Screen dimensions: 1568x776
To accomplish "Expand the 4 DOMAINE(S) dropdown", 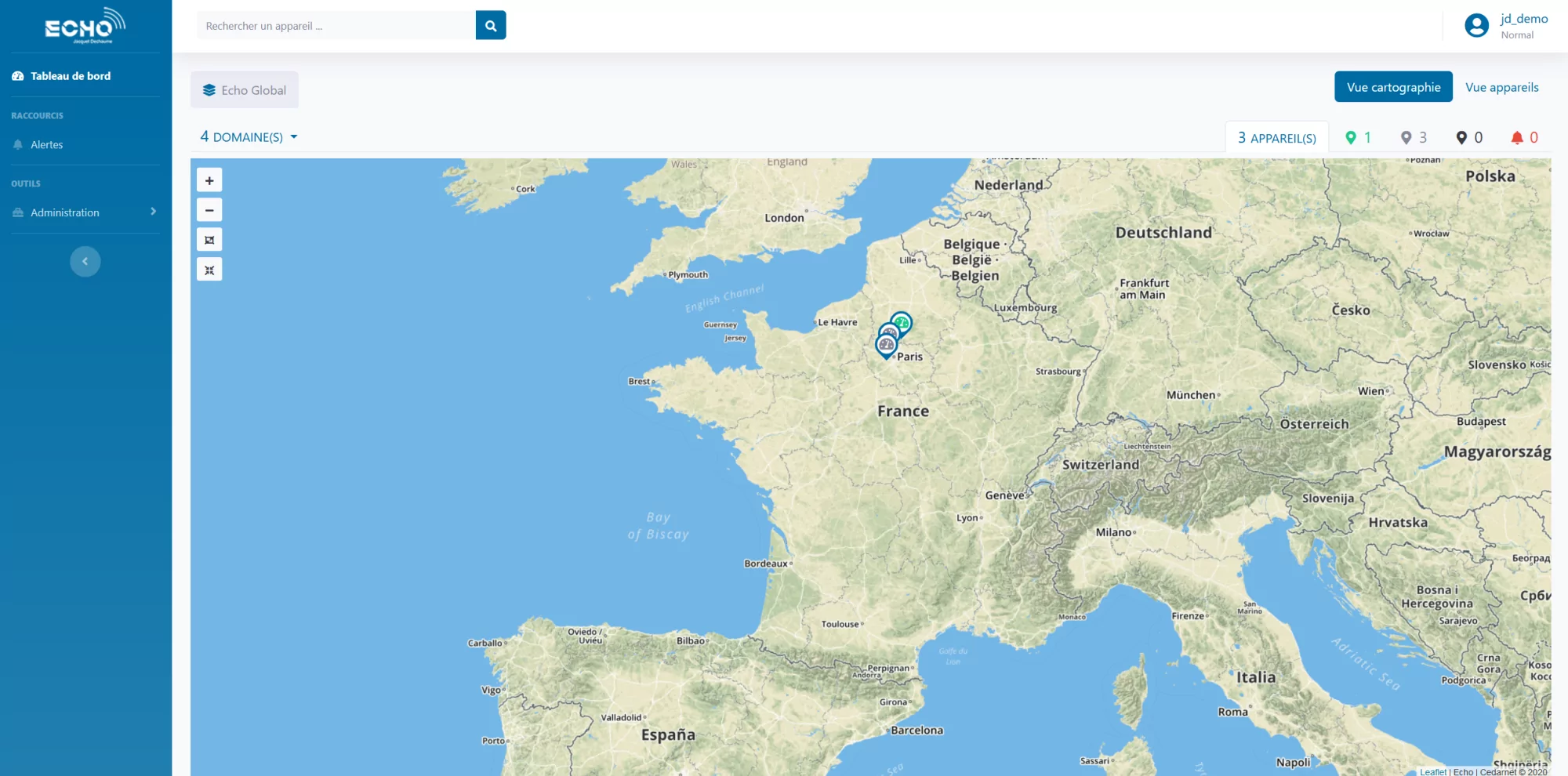I will tap(249, 137).
